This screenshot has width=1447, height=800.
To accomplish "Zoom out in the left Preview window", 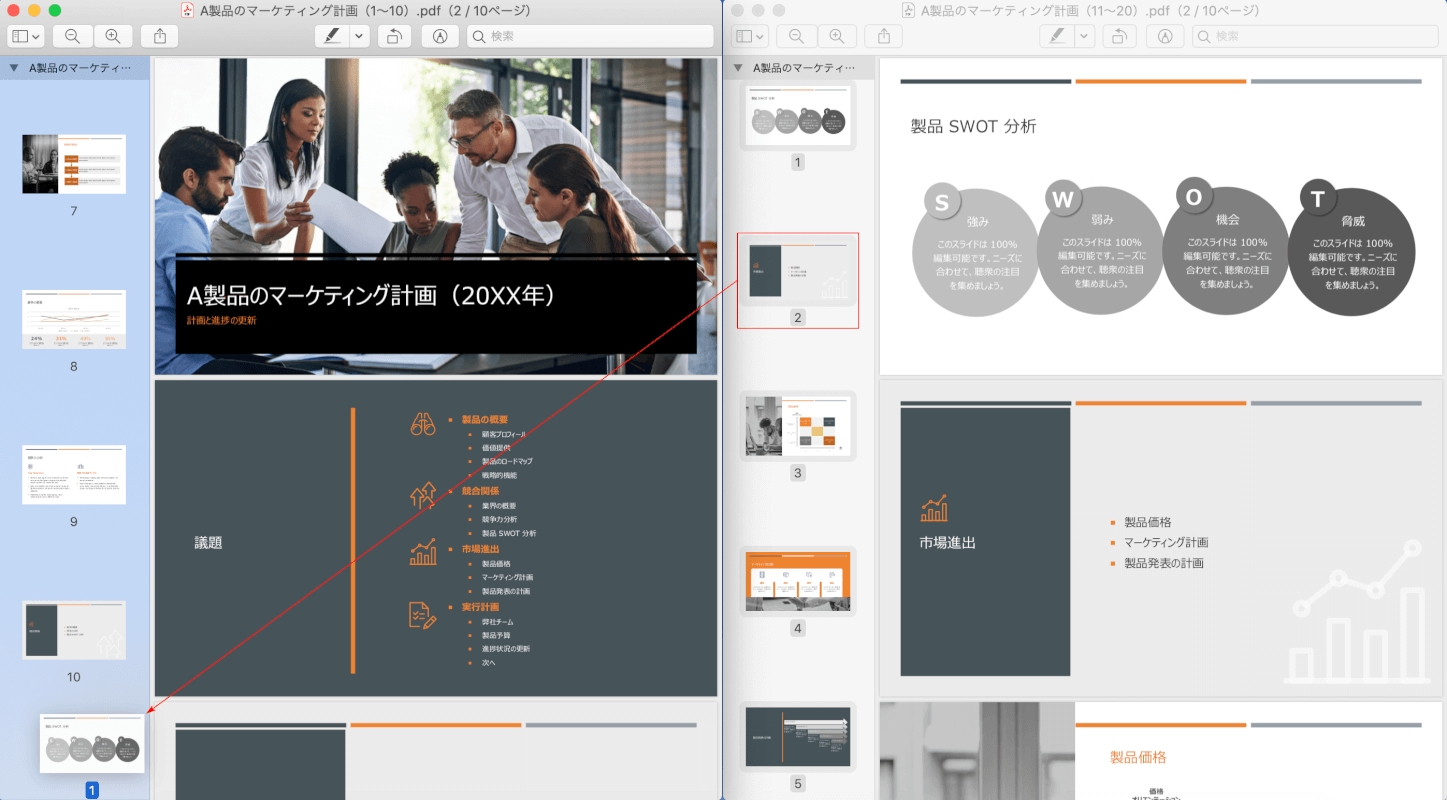I will click(73, 36).
